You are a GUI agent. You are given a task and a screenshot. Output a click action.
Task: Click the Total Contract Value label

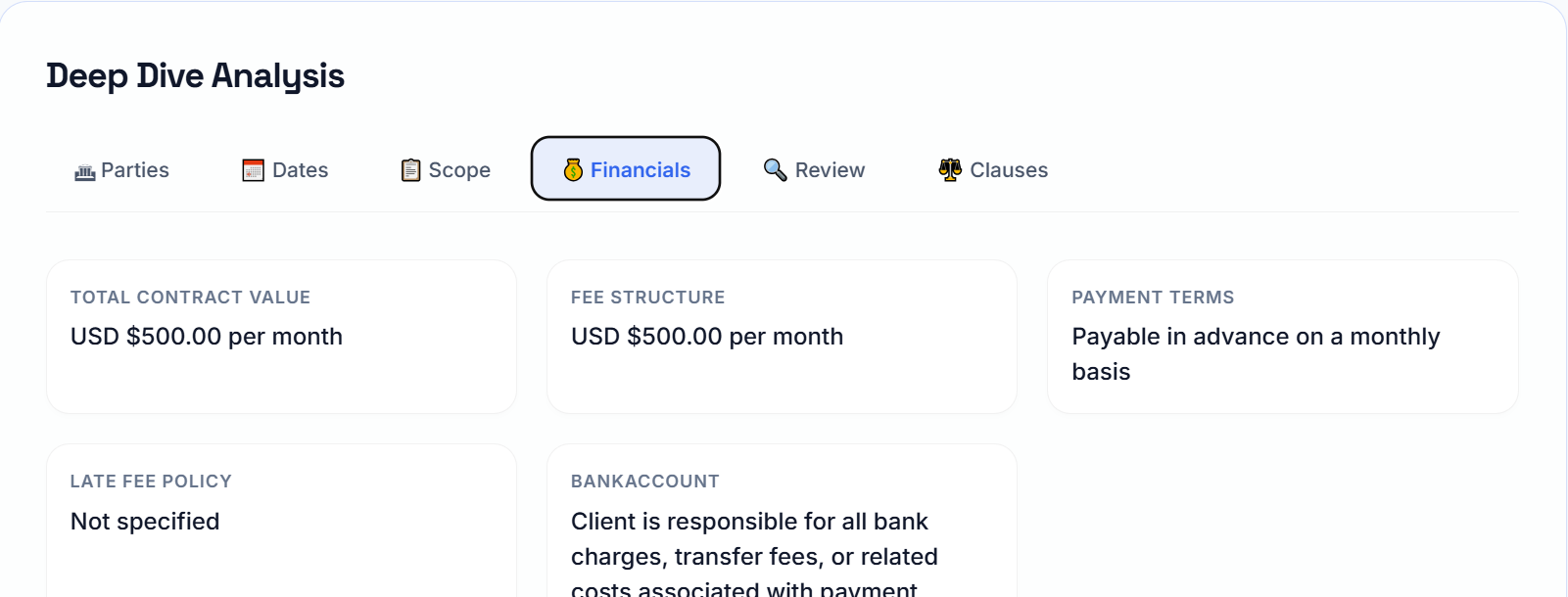[190, 297]
